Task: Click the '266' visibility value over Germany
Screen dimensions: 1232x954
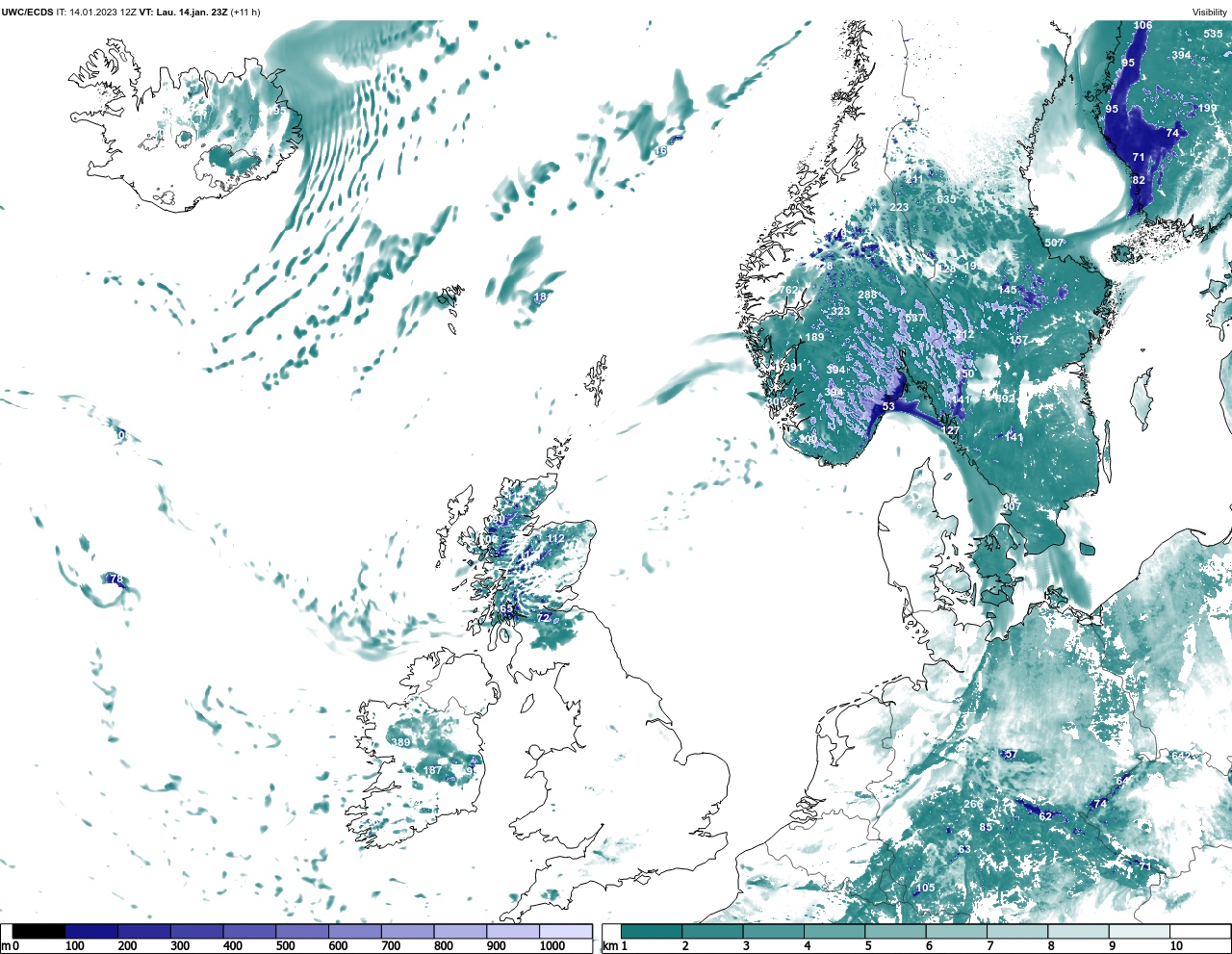Action: tap(973, 804)
